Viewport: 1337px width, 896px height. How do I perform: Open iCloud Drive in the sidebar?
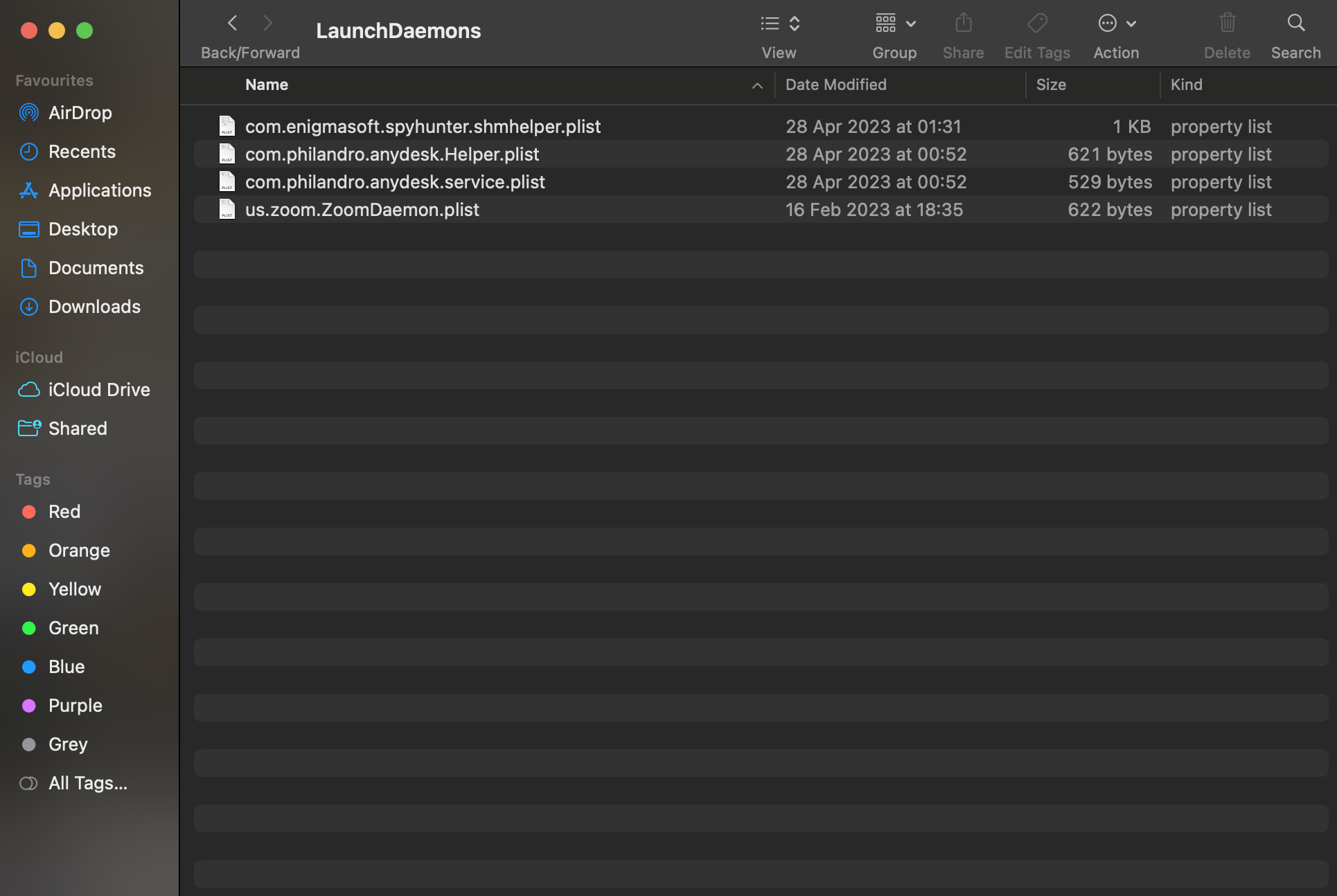click(x=98, y=390)
